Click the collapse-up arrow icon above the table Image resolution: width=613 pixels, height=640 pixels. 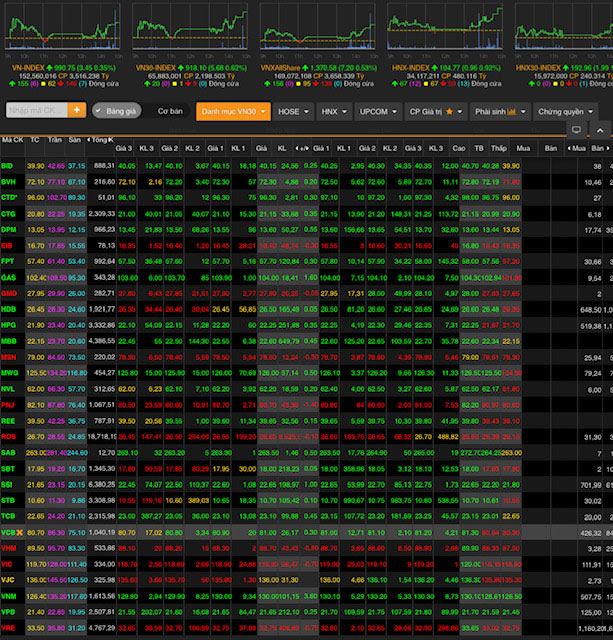pos(597,130)
